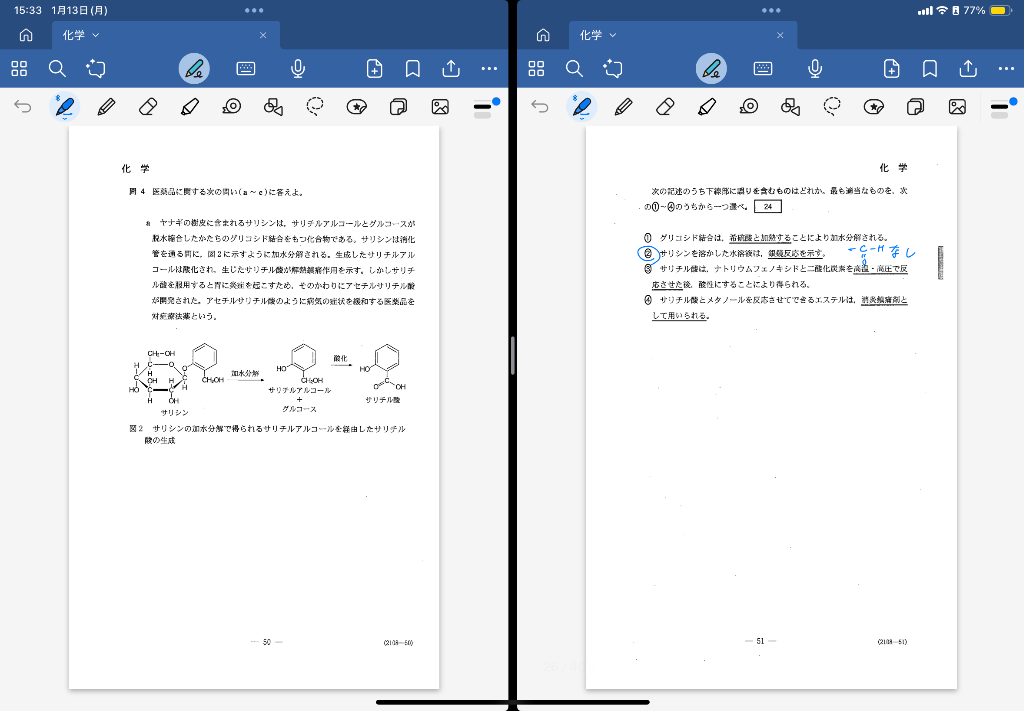Open the AI sparkle assistant in left window
This screenshot has width=1024, height=711.
(96, 68)
